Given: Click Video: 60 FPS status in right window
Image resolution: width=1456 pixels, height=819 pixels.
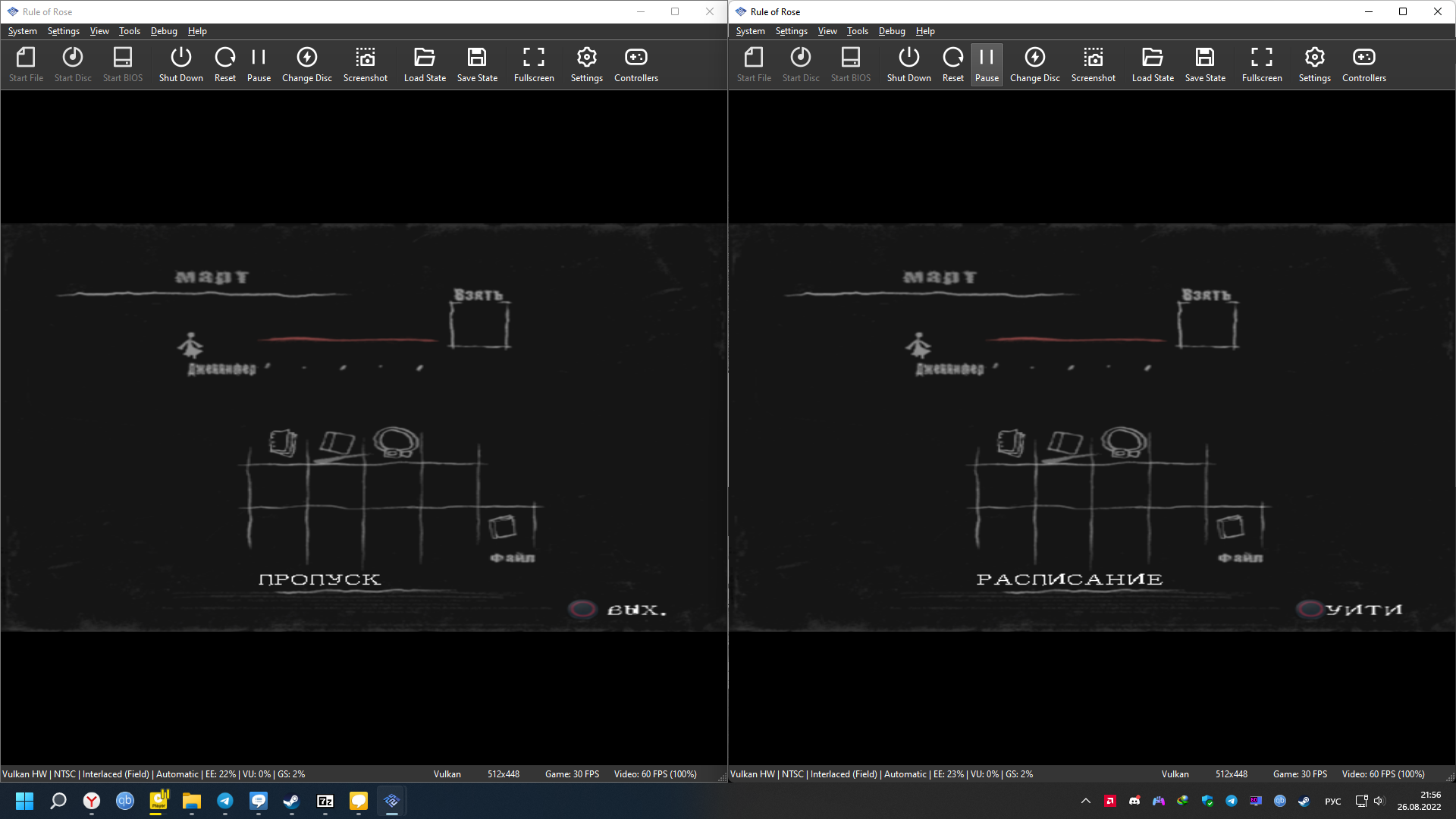Looking at the screenshot, I should (1383, 774).
